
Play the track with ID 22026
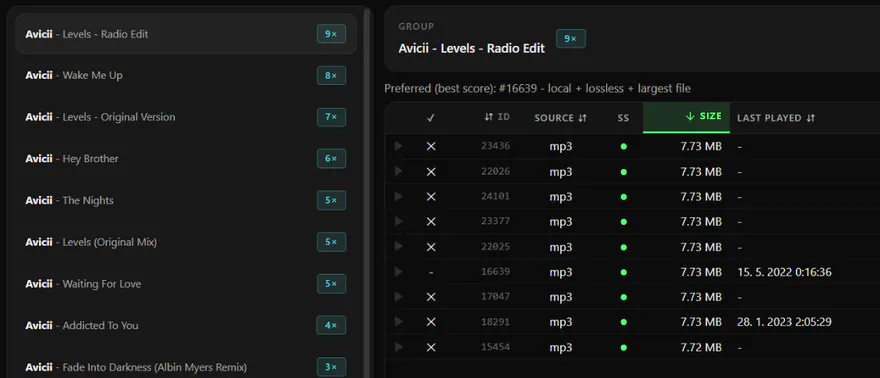tap(398, 171)
